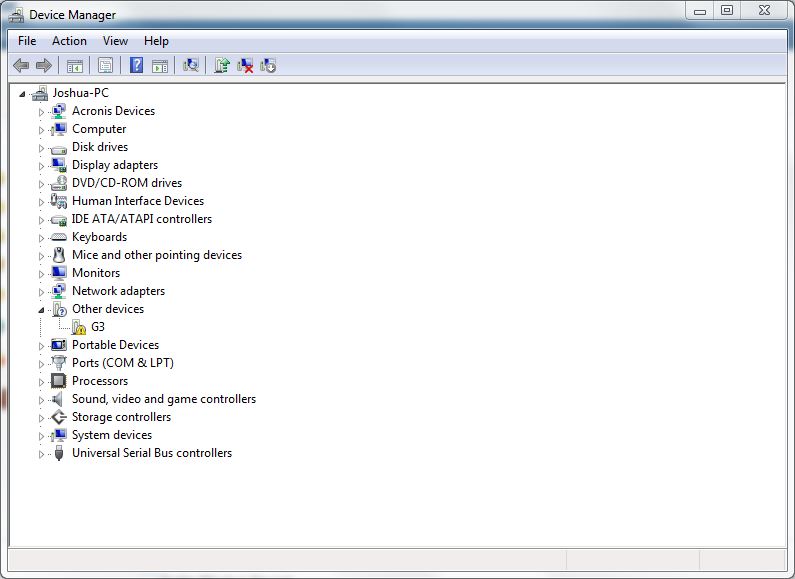Image resolution: width=795 pixels, height=579 pixels.
Task: Select the Portable Devices label
Action: click(115, 345)
